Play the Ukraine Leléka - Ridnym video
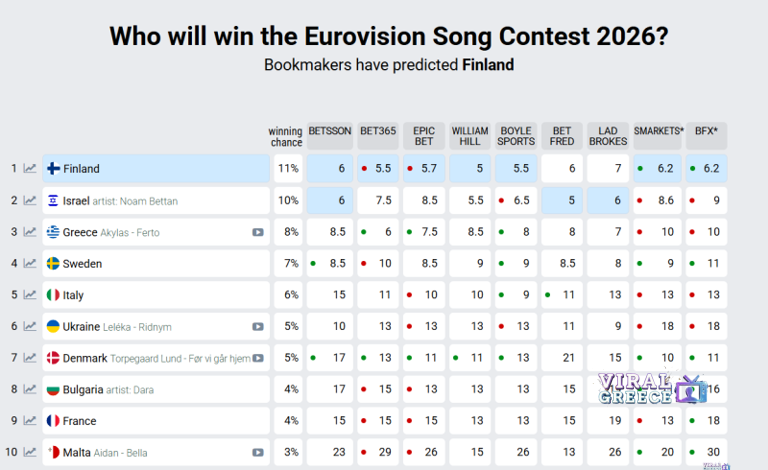768x470 pixels. 258,327
